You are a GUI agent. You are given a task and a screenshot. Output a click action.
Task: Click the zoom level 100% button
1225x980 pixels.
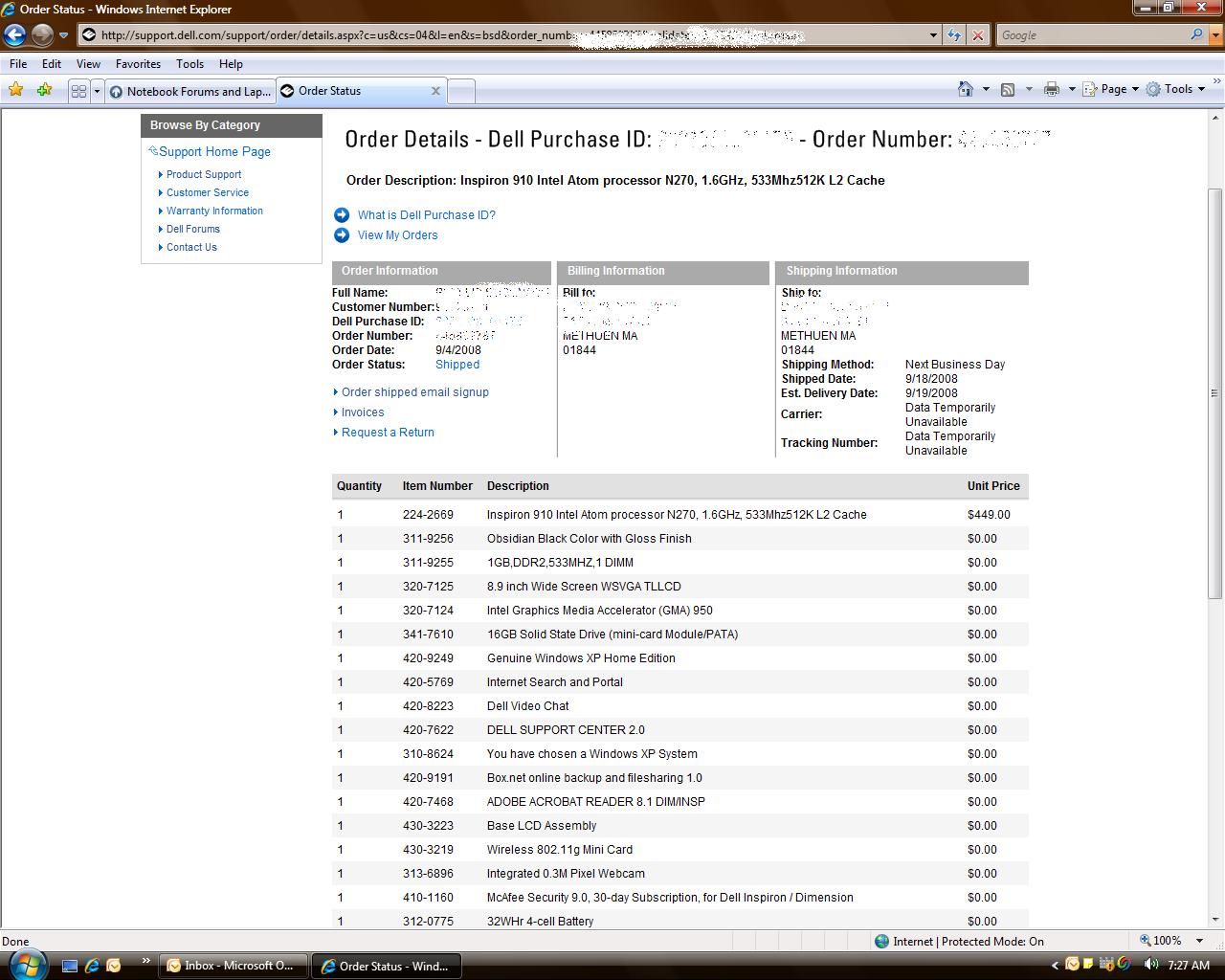point(1161,941)
